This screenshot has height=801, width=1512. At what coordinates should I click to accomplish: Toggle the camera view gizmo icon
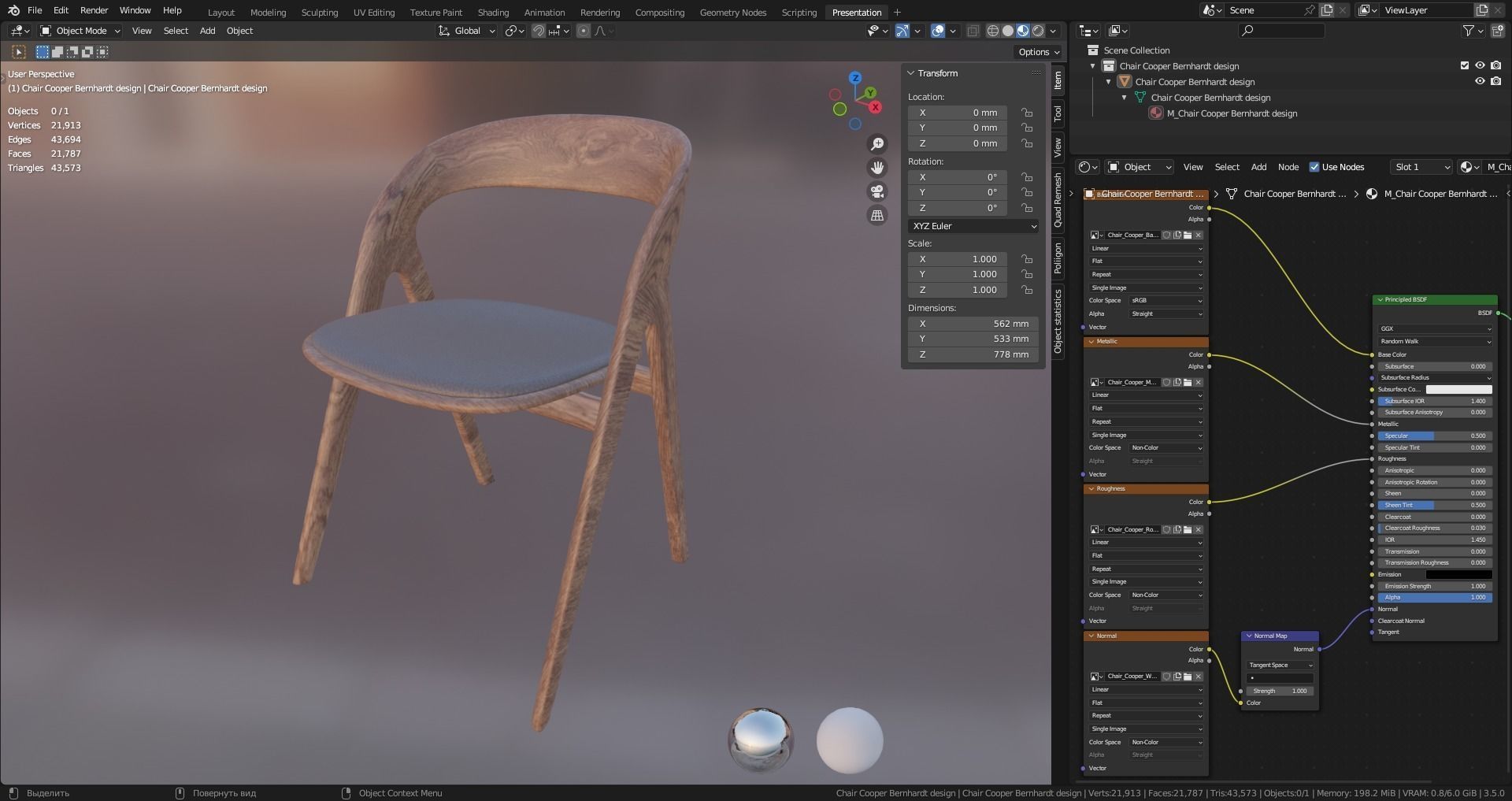coord(877,191)
